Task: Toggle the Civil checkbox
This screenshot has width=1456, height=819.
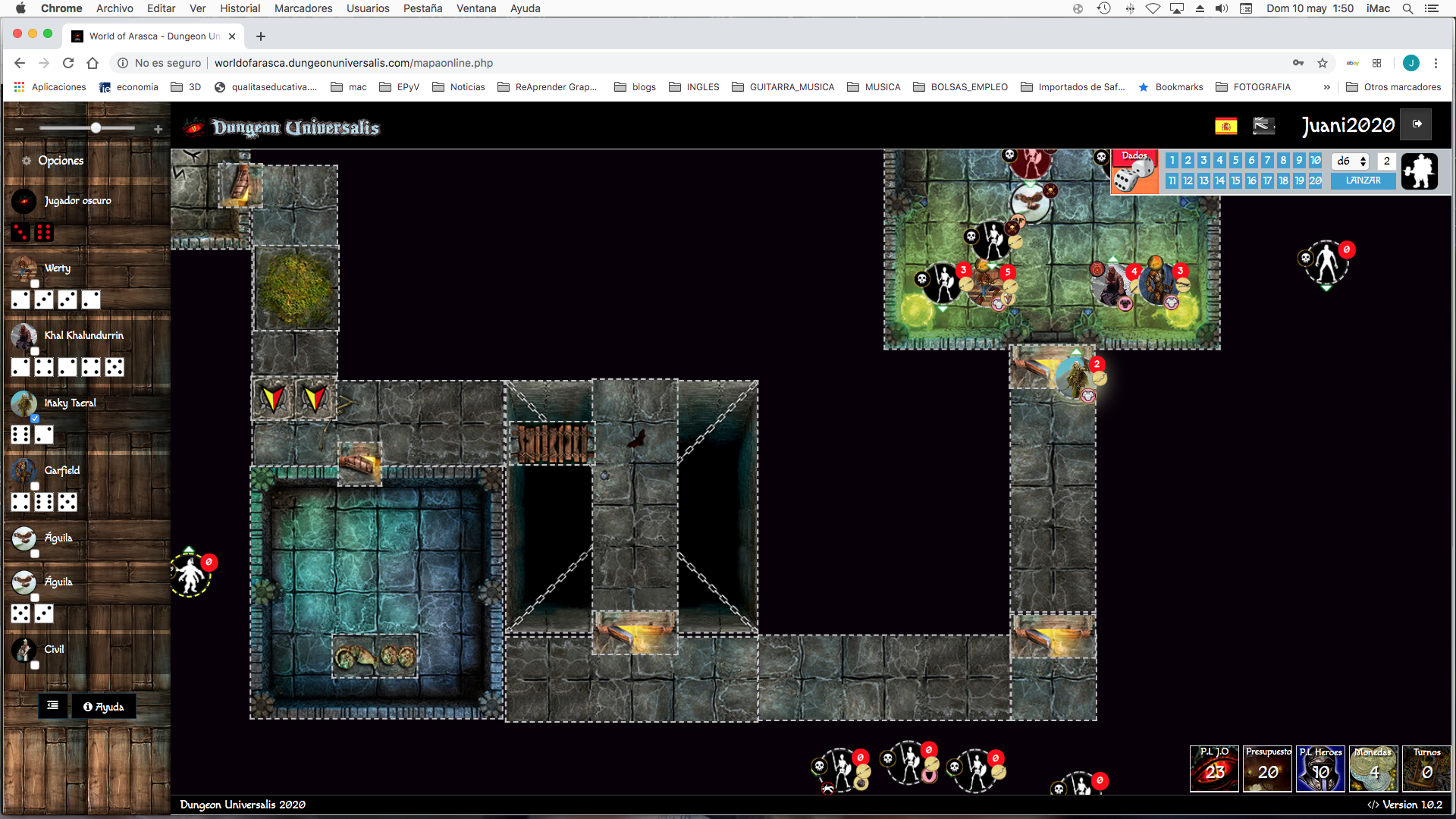Action: click(x=34, y=665)
